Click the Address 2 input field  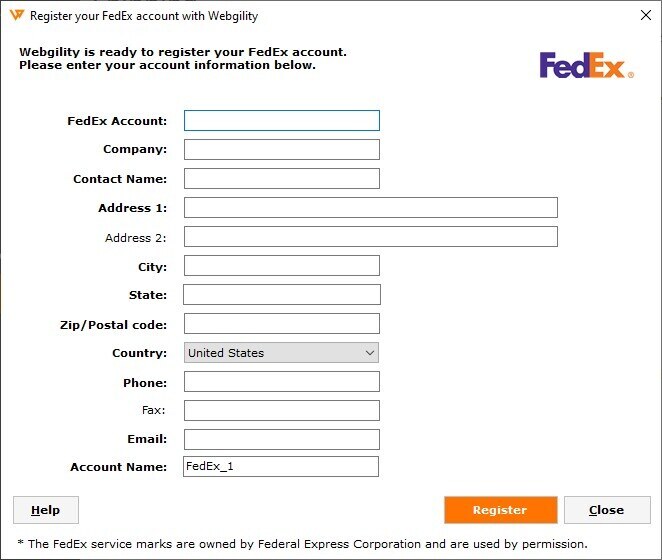(x=370, y=237)
